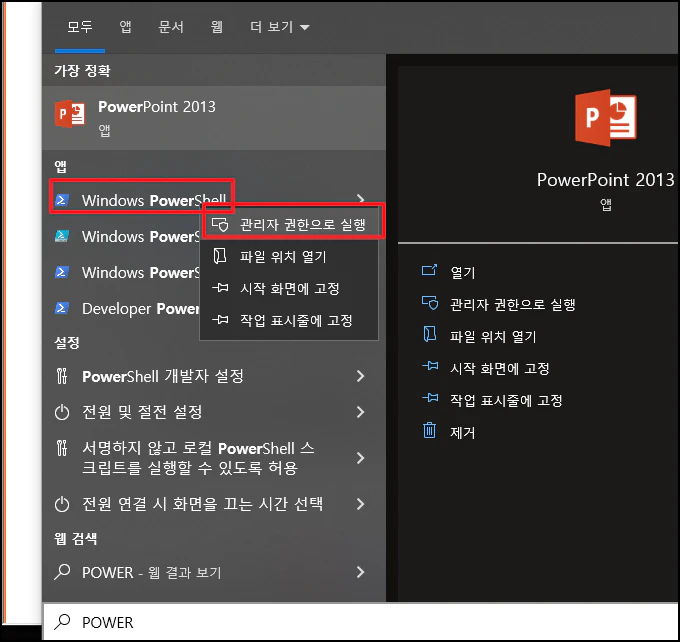Image resolution: width=680 pixels, height=642 pixels.
Task: Switch to the 모두 tab
Action: click(79, 27)
